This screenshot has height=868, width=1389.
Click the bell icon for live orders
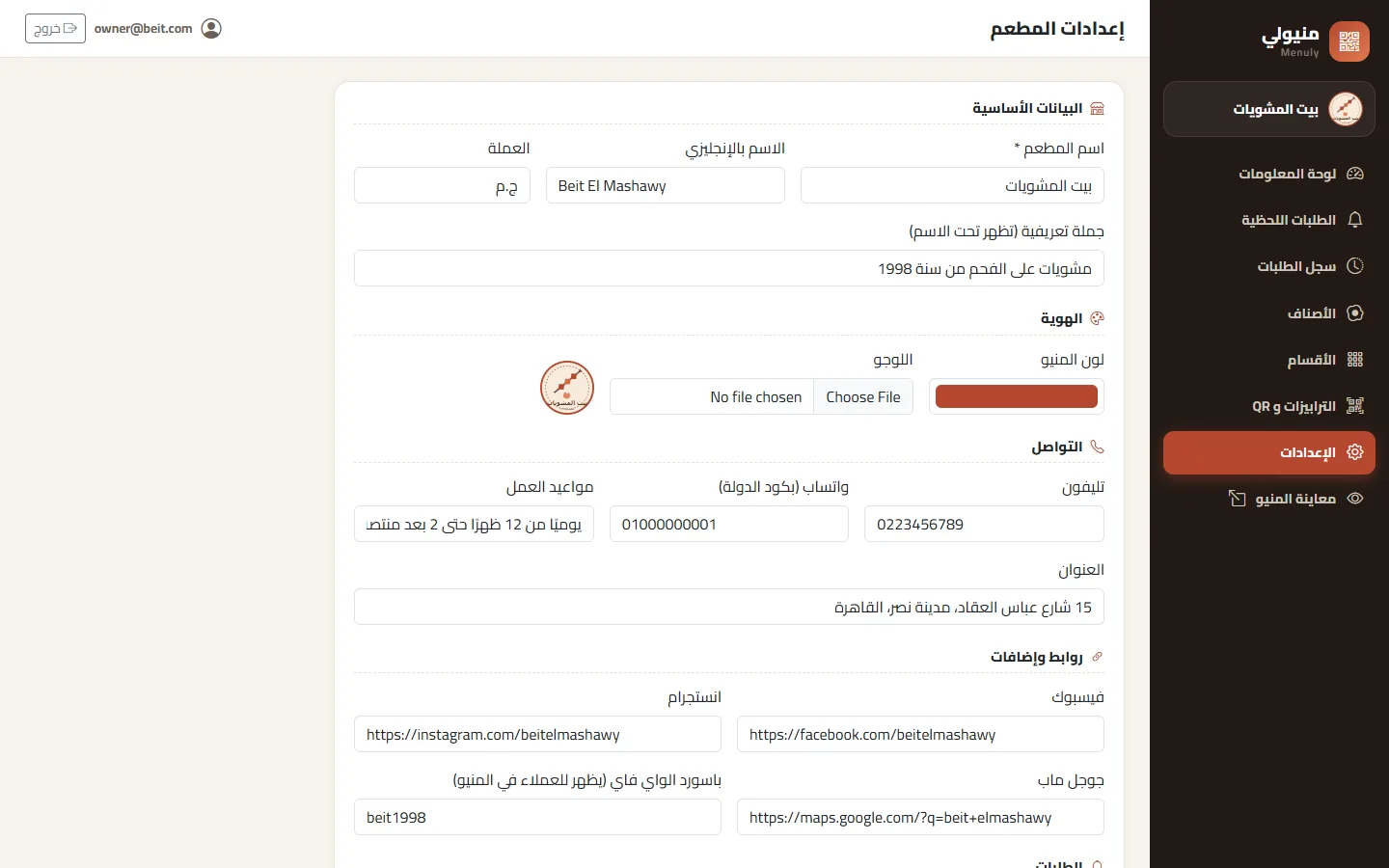[x=1355, y=220]
